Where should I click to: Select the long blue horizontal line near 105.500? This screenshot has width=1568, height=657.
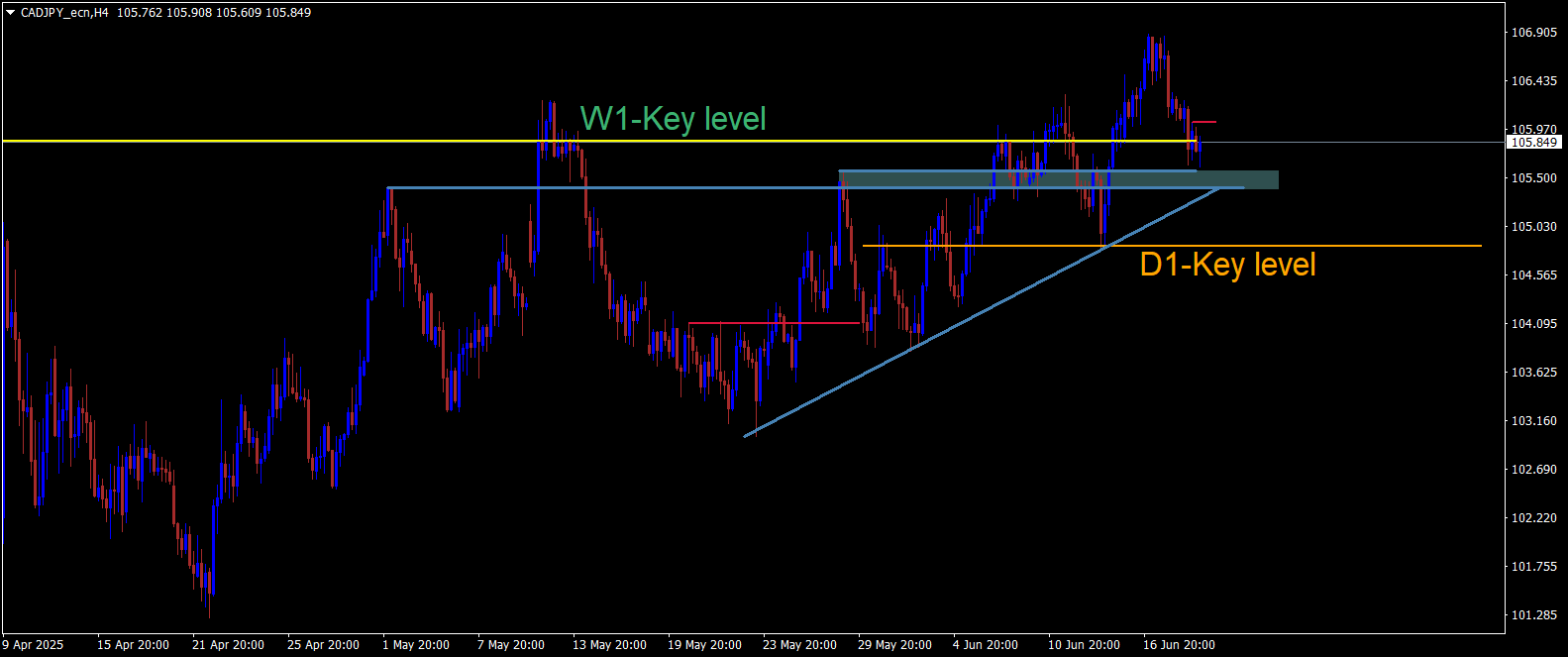click(x=814, y=187)
